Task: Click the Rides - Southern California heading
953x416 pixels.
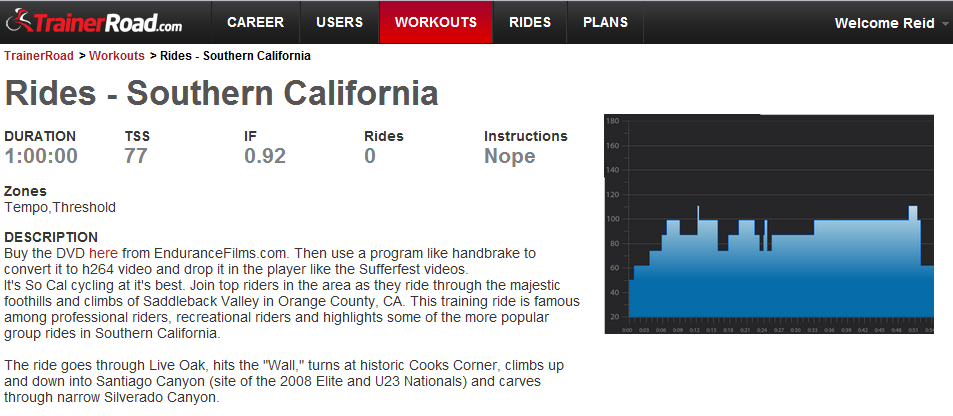Action: [x=221, y=93]
